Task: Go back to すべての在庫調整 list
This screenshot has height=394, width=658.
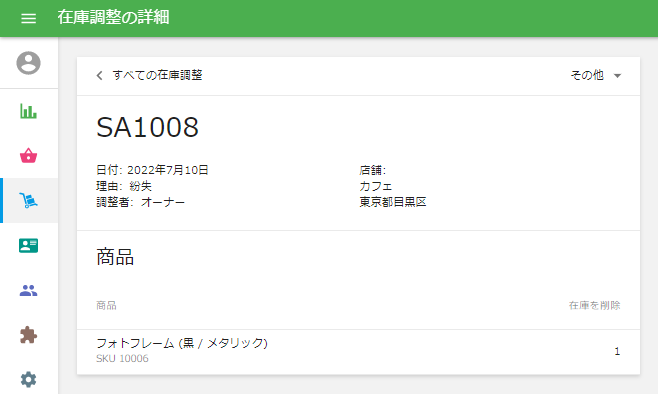Action: point(157,76)
